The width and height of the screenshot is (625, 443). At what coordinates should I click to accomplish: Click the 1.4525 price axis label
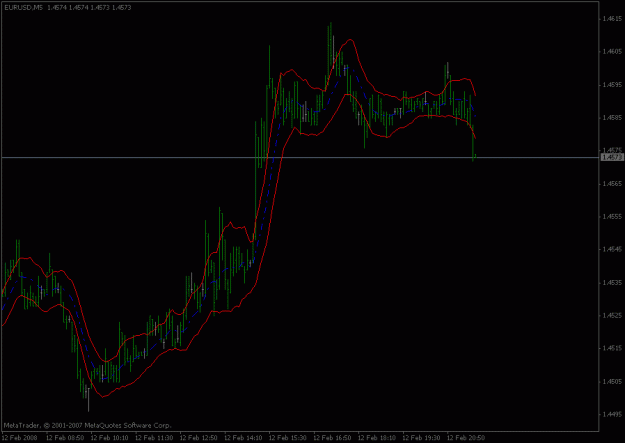[613, 316]
